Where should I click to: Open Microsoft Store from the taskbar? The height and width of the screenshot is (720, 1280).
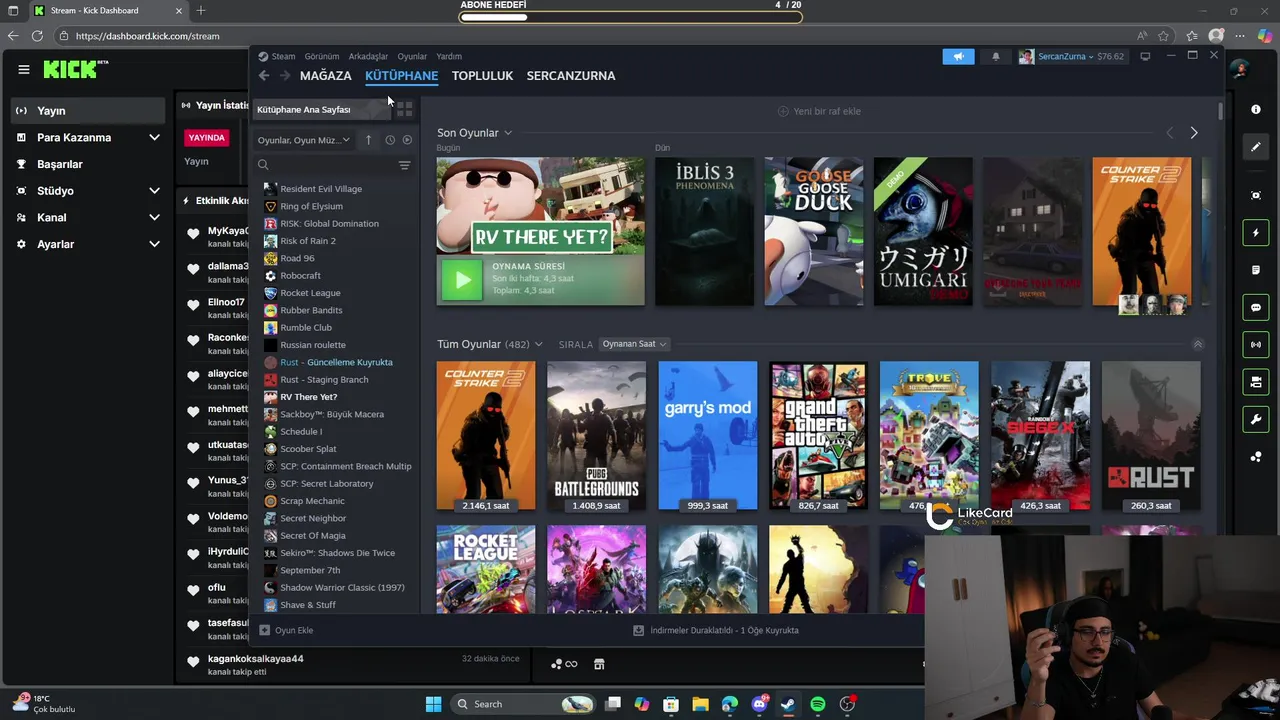click(671, 704)
